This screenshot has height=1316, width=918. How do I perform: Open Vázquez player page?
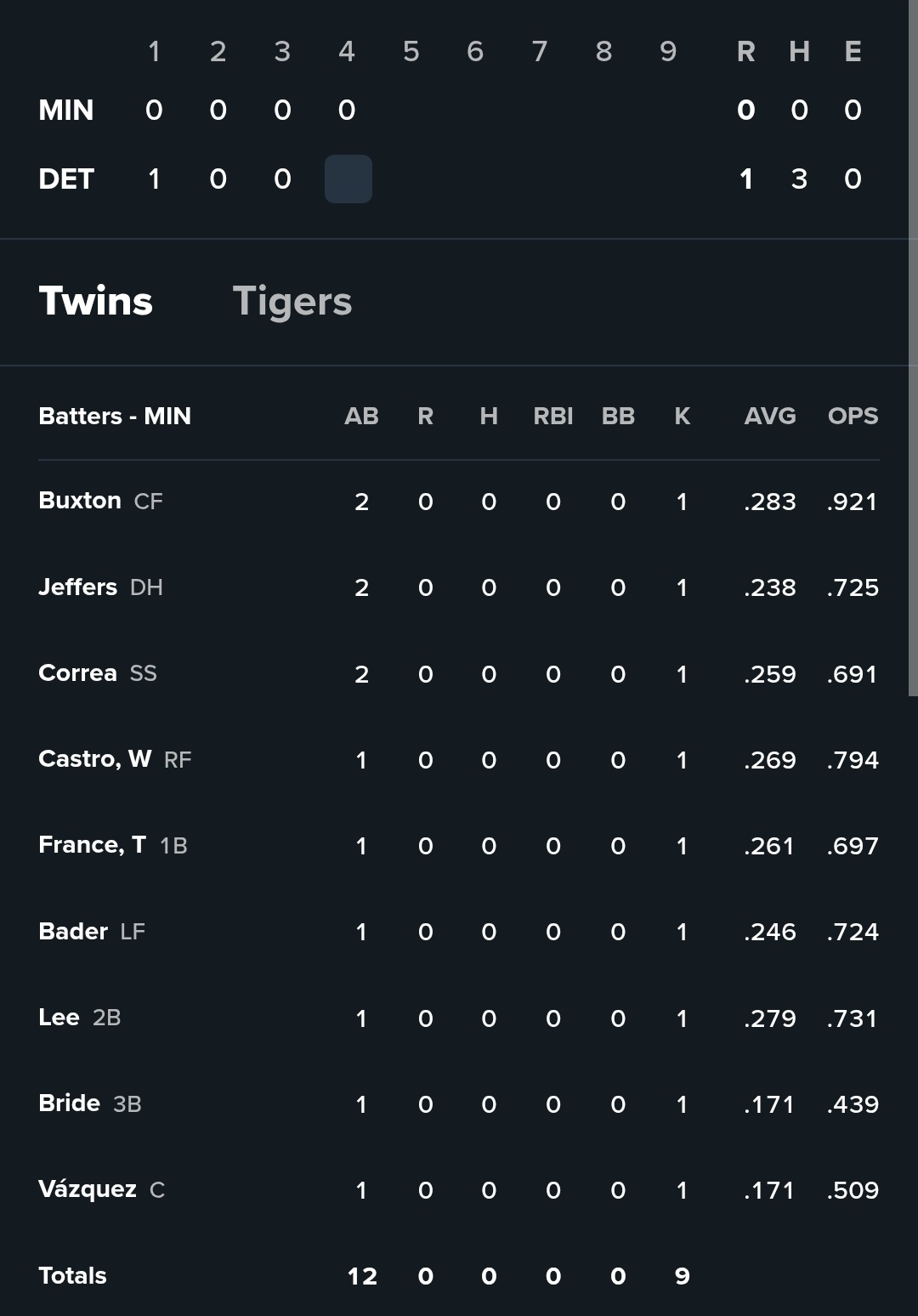[x=88, y=1188]
